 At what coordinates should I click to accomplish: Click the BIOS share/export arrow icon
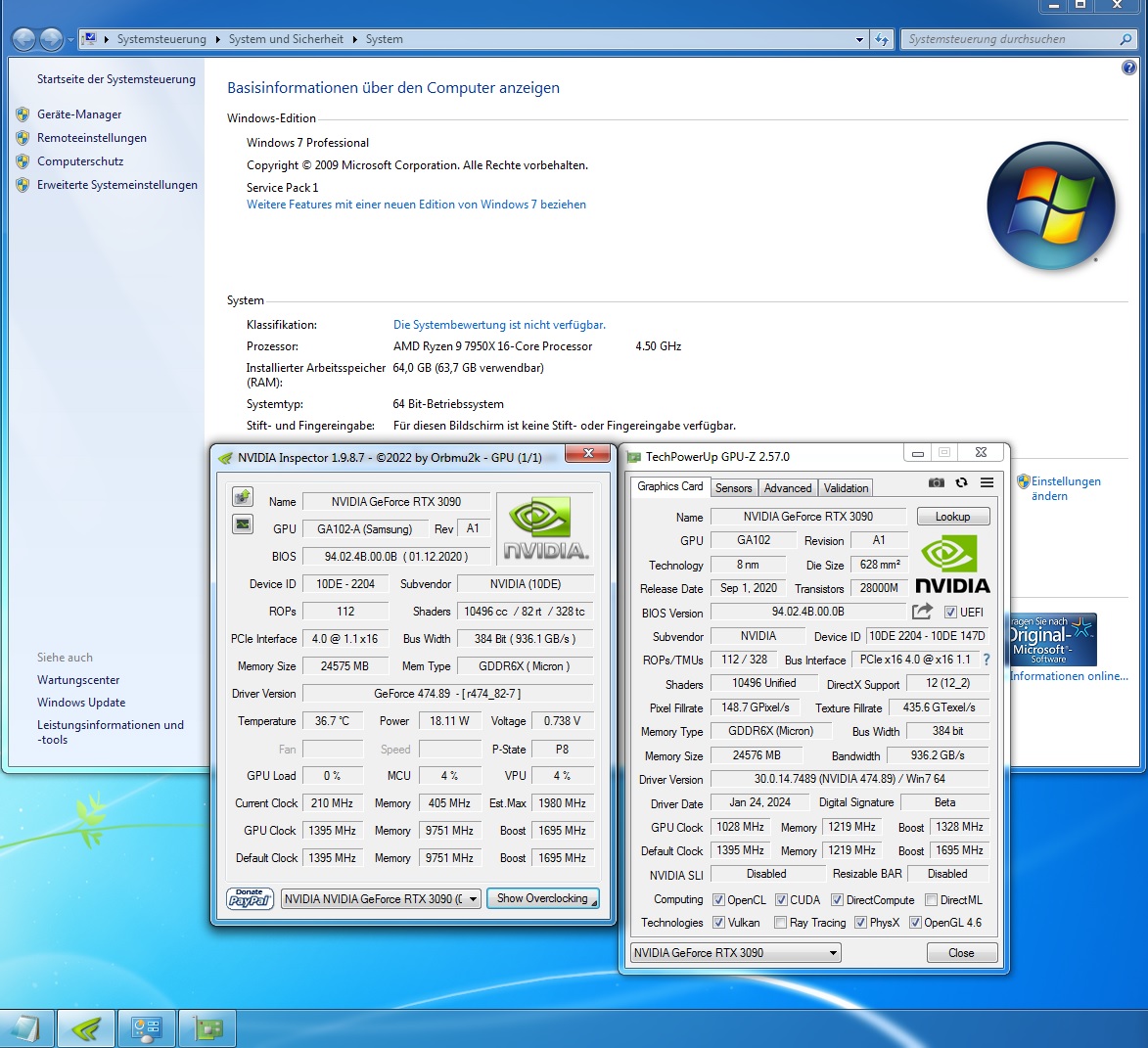pyautogui.click(x=923, y=612)
